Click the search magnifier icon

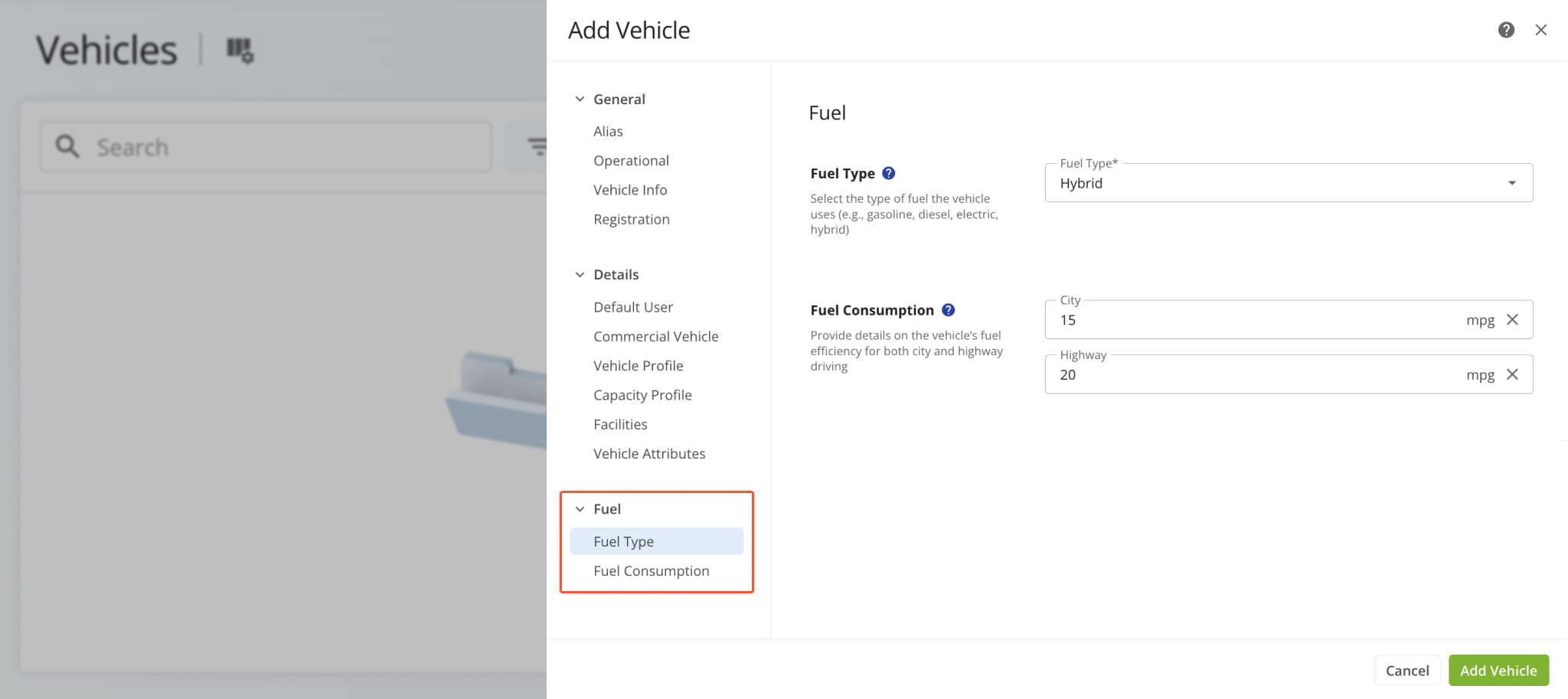(x=67, y=146)
